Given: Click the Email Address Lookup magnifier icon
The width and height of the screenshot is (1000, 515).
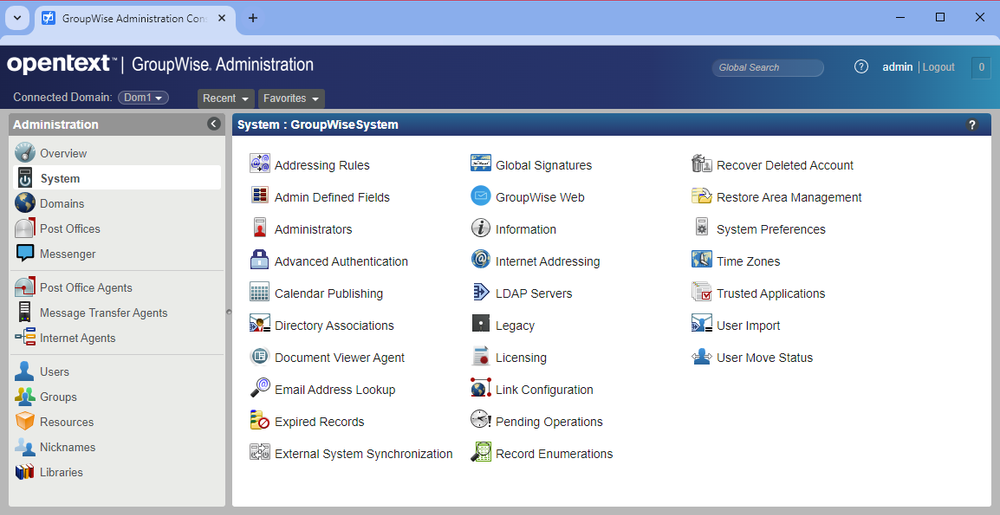Looking at the screenshot, I should tap(260, 388).
